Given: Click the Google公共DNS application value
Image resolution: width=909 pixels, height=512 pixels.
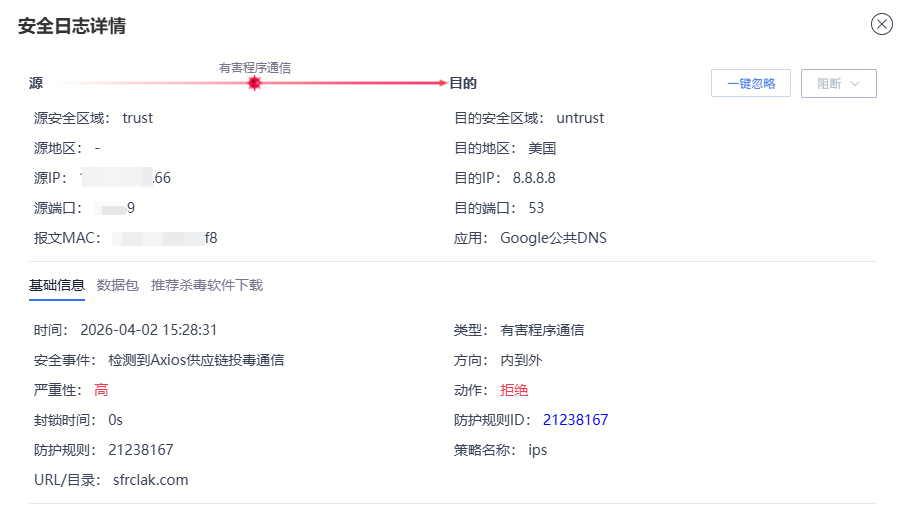Looking at the screenshot, I should pos(553,238).
